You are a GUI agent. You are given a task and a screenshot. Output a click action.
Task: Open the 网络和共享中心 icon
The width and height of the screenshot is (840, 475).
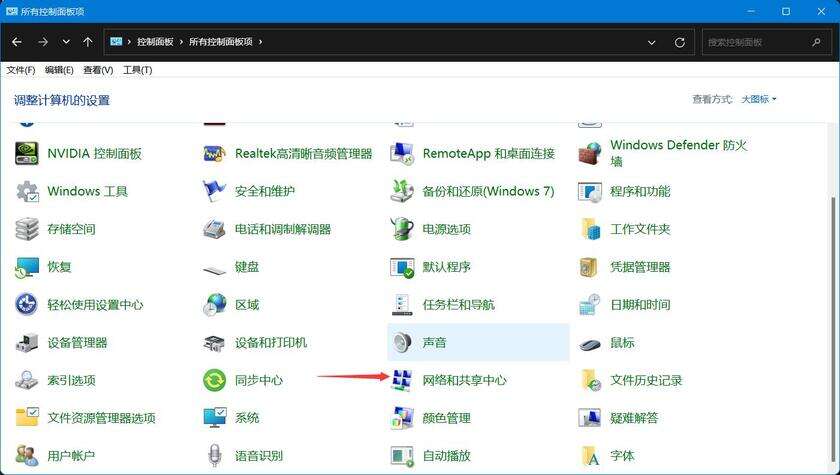click(x=402, y=380)
